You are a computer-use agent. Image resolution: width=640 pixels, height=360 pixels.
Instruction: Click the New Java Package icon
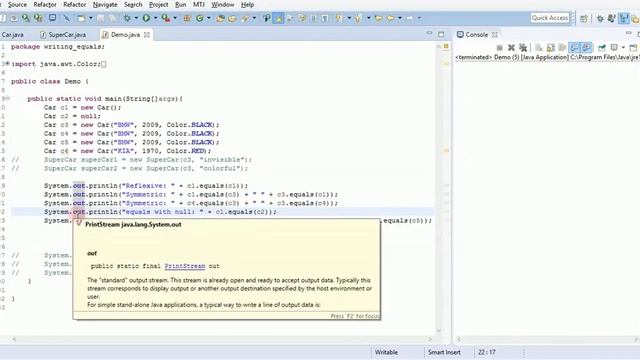click(x=187, y=18)
